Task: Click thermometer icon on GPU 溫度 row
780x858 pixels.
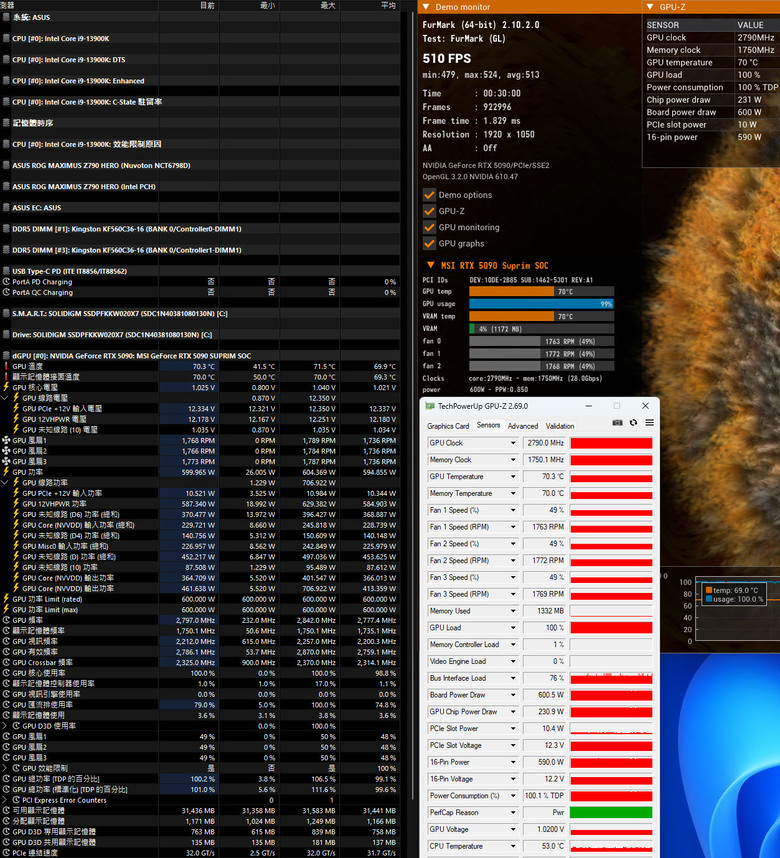Action: [x=6, y=366]
